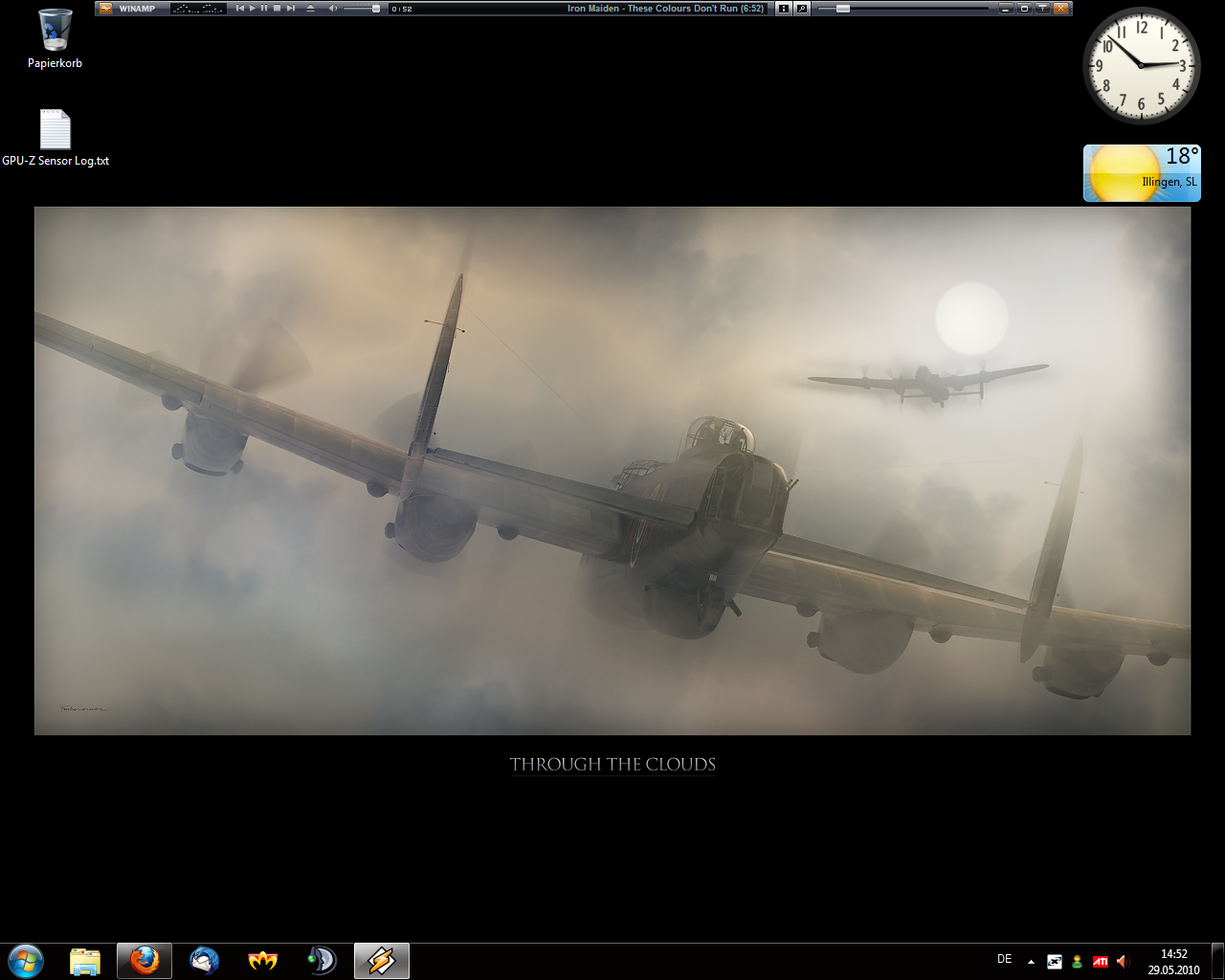Click the DE language indicator
1225x980 pixels.
coord(1005,959)
